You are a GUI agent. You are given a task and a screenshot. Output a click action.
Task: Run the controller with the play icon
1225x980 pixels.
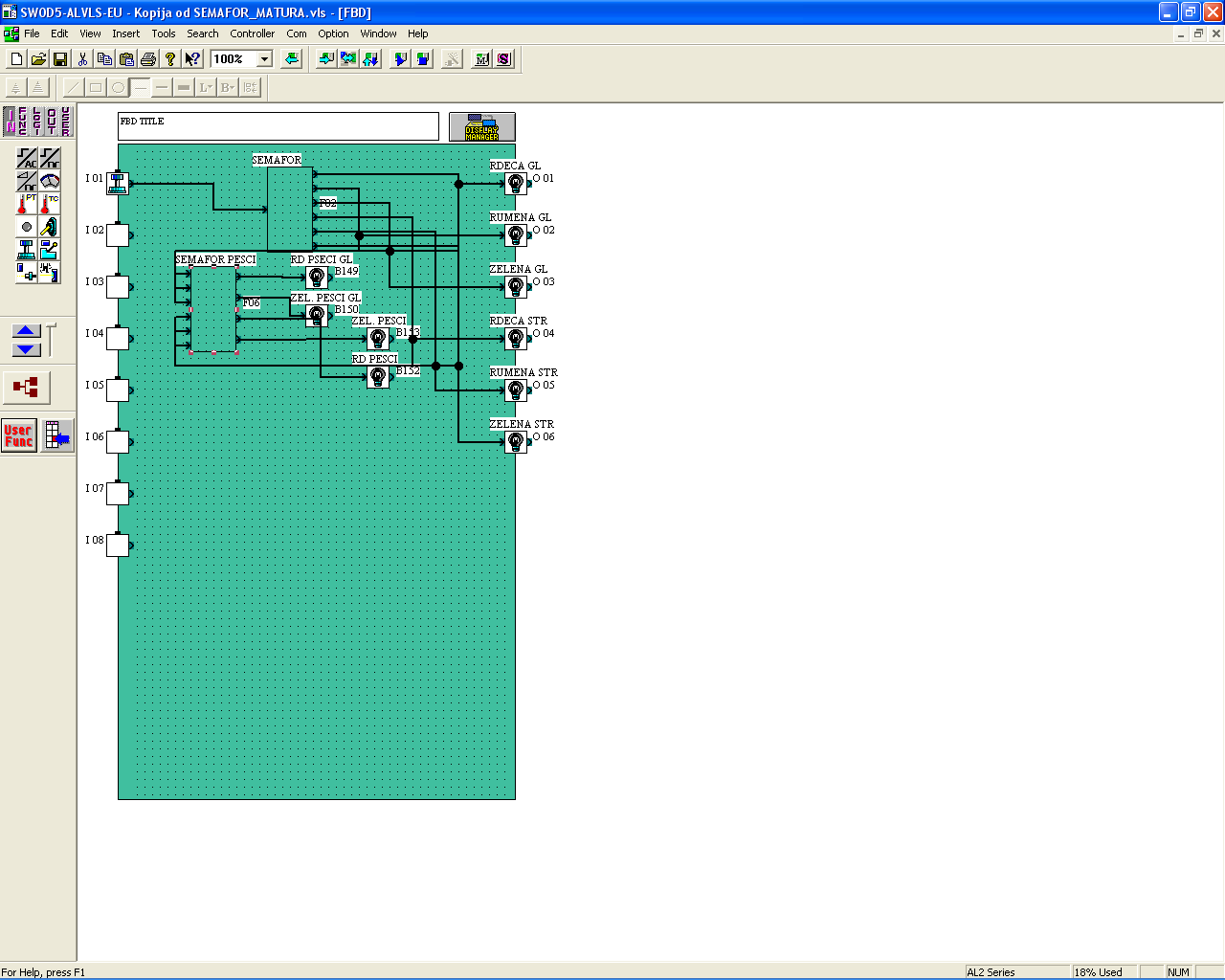click(400, 58)
